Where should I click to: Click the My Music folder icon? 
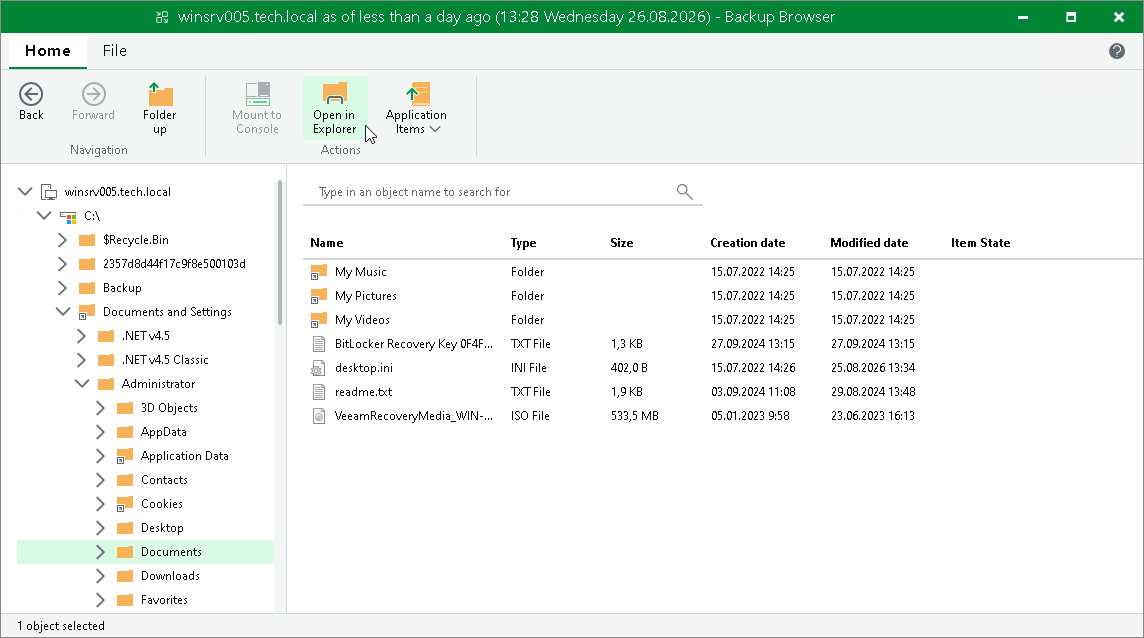[x=319, y=272]
